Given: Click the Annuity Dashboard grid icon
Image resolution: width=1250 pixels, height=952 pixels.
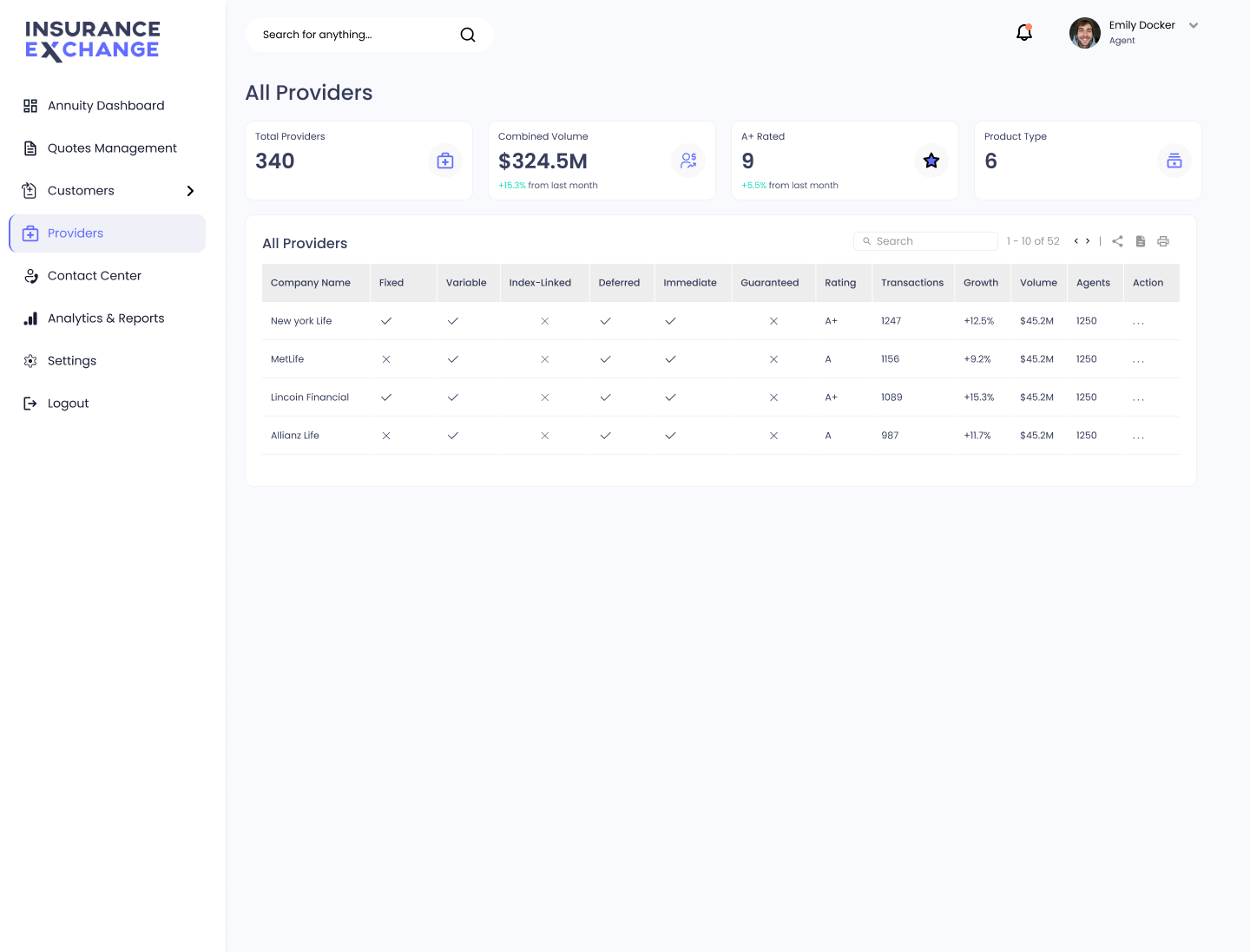Looking at the screenshot, I should click(30, 106).
